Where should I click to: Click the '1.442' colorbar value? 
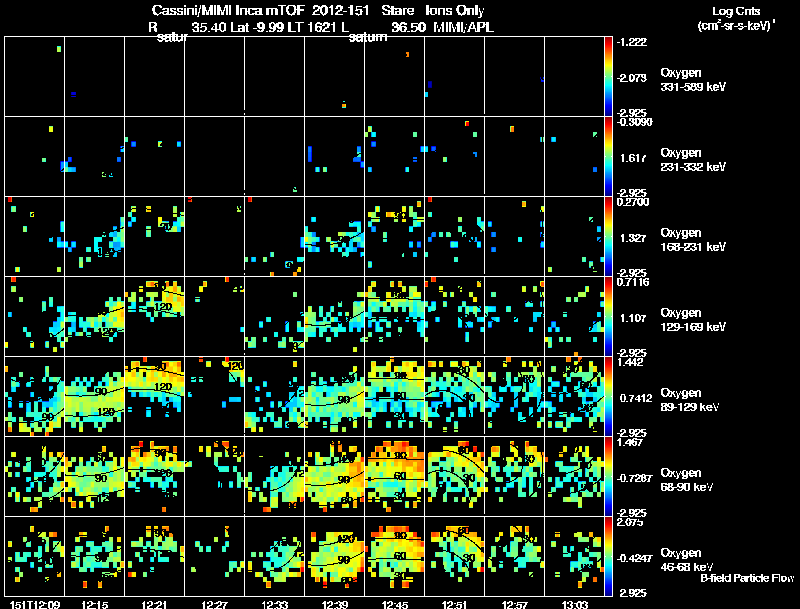point(630,362)
